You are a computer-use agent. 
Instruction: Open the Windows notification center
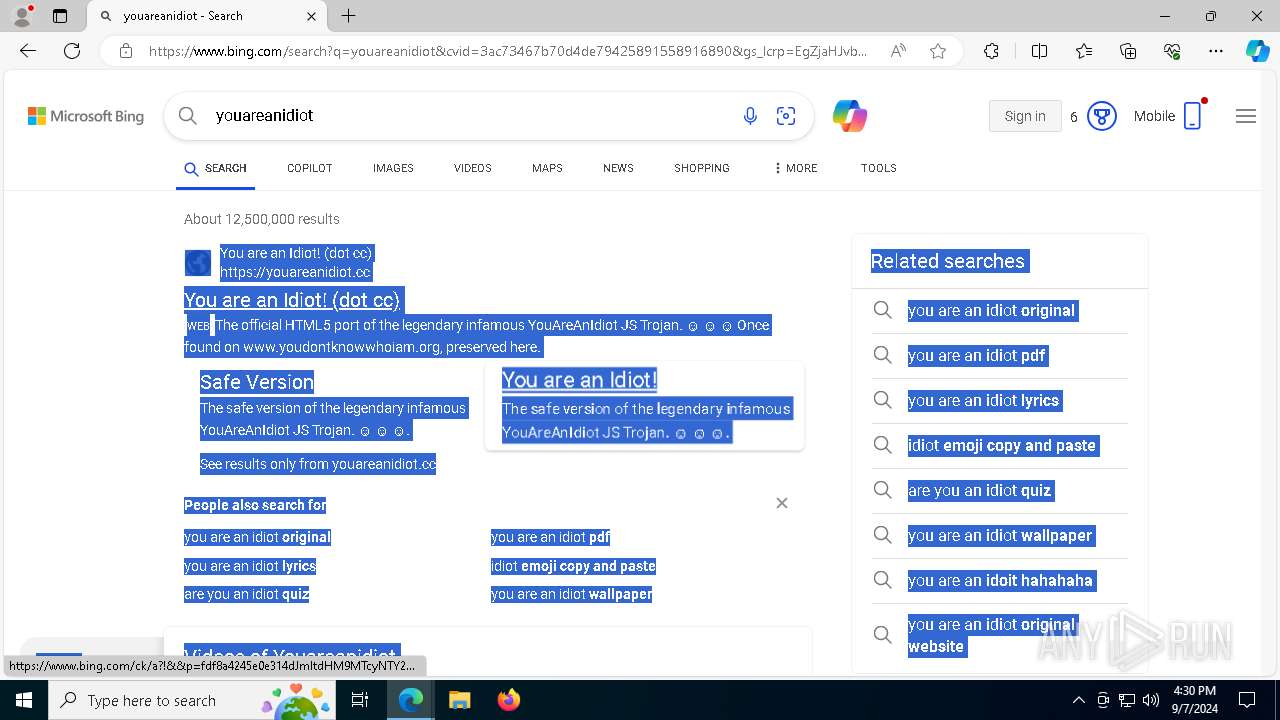pyautogui.click(x=1247, y=700)
